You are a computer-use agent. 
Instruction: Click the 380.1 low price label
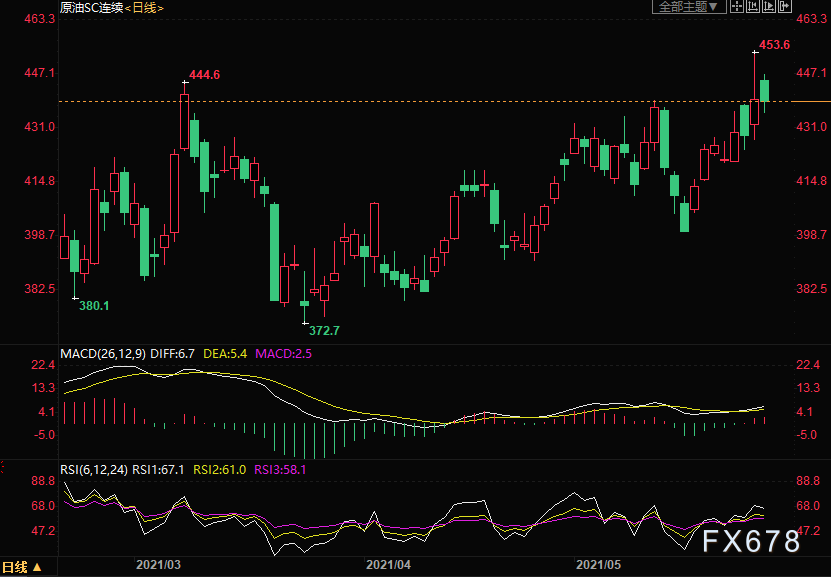pos(94,306)
